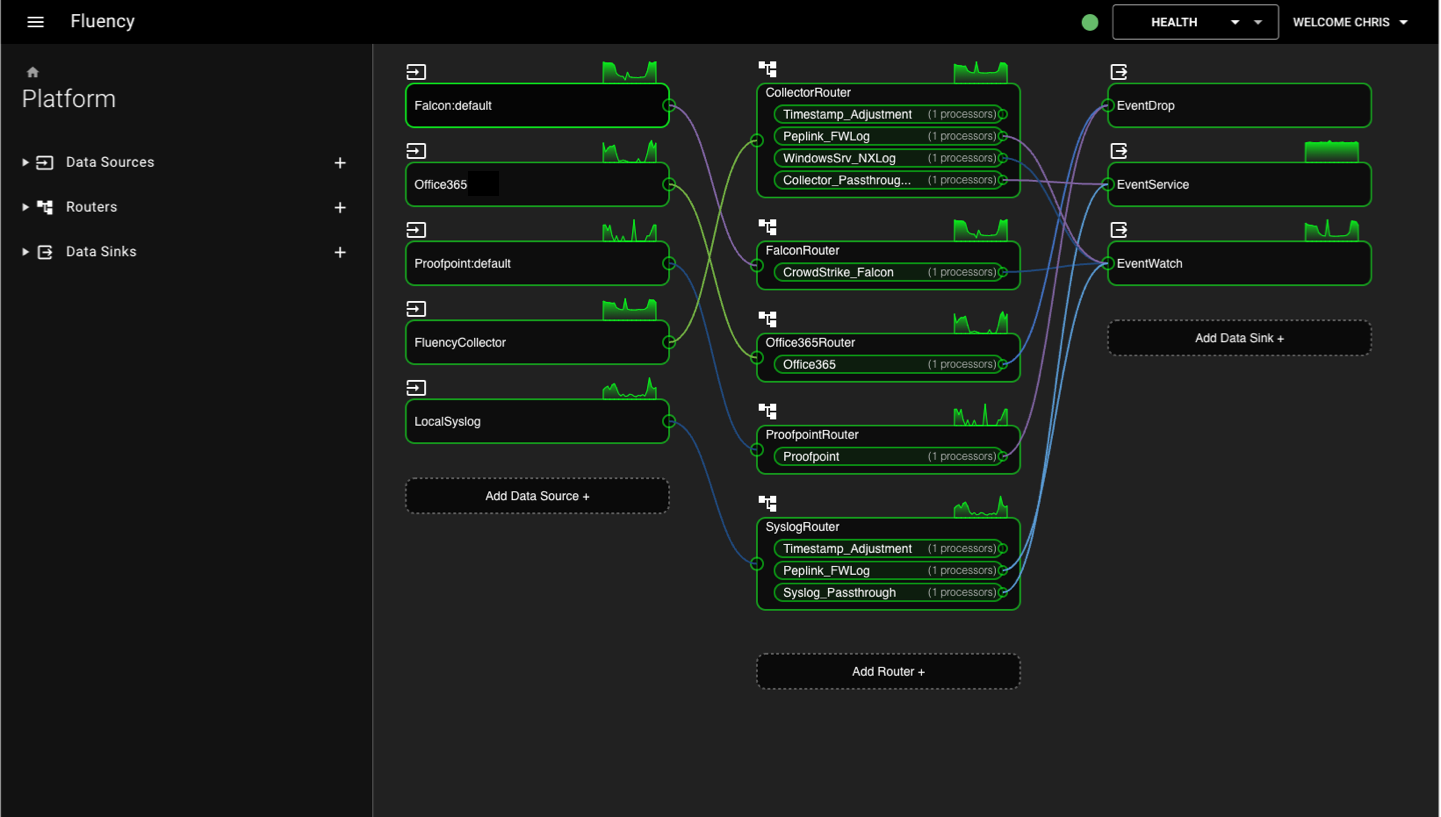Open Peplink_FWLog rule in SyslogRouter
Image resolution: width=1441 pixels, height=817 pixels.
point(888,571)
